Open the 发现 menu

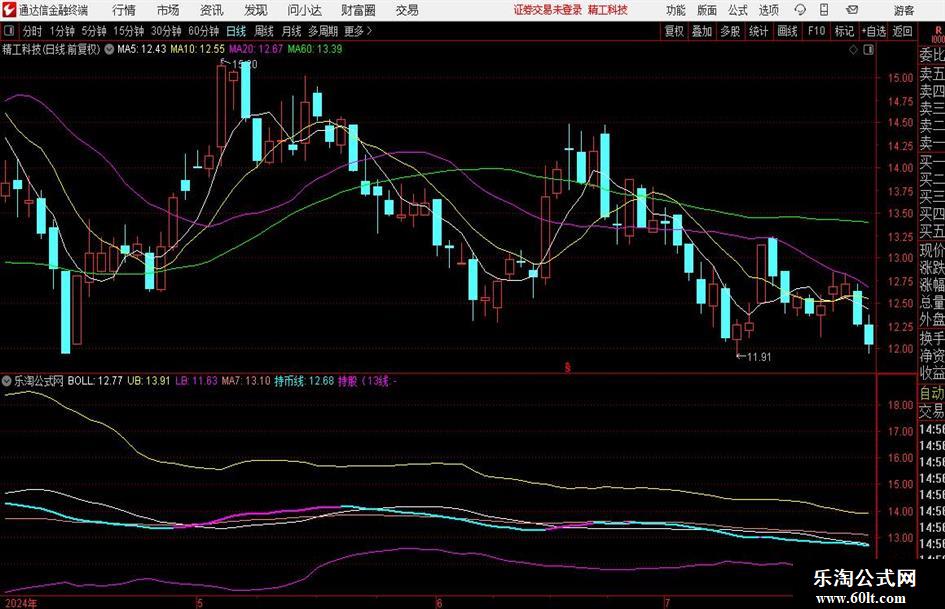point(256,10)
